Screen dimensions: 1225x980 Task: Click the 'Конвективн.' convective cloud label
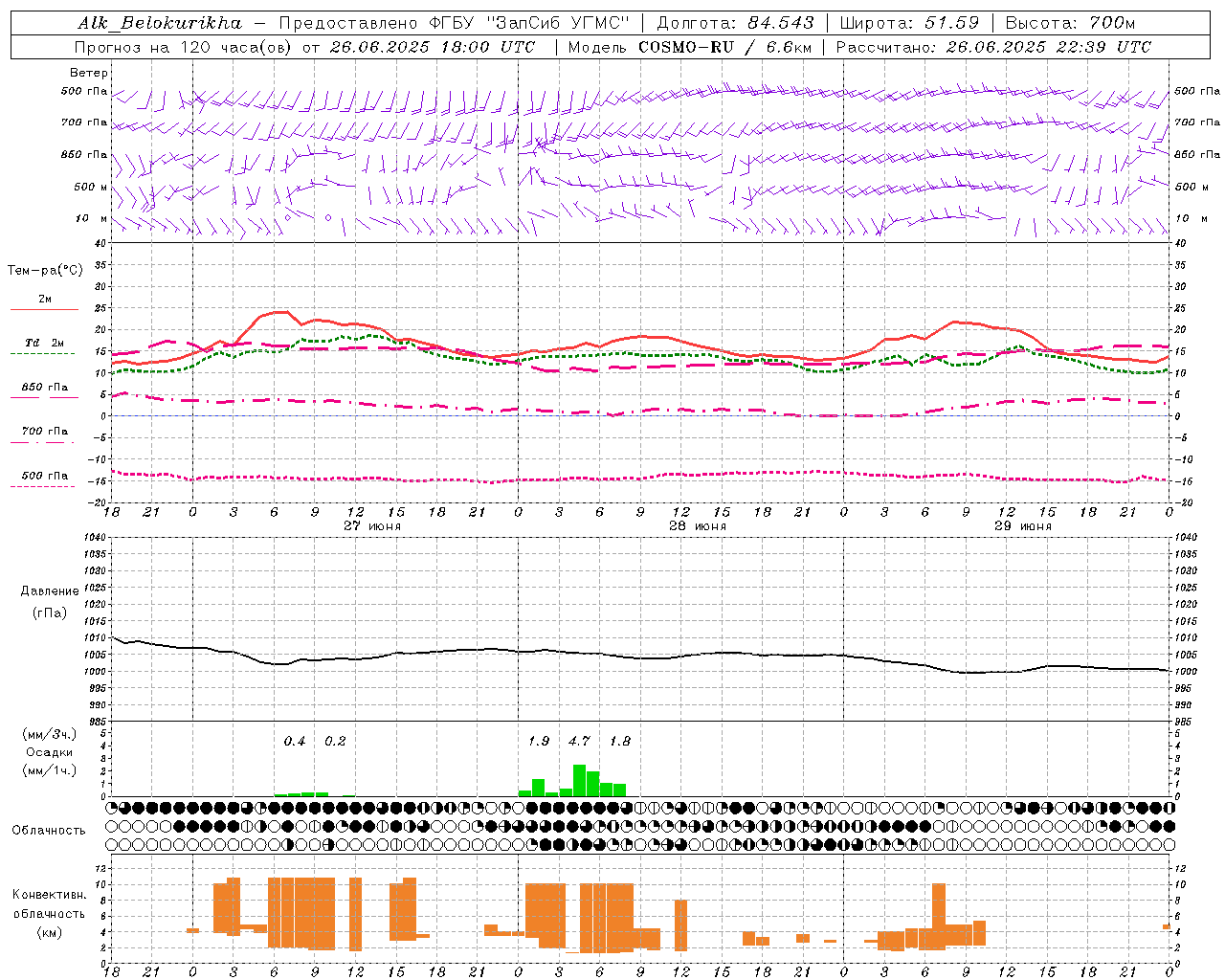coord(50,895)
